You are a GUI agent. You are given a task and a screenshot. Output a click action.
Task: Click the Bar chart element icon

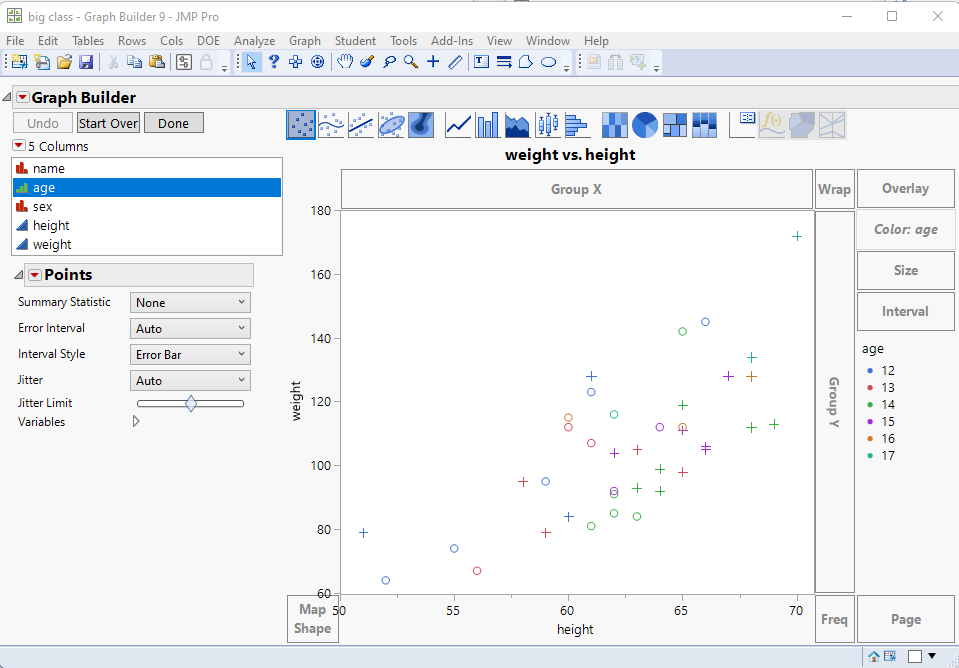tap(488, 125)
